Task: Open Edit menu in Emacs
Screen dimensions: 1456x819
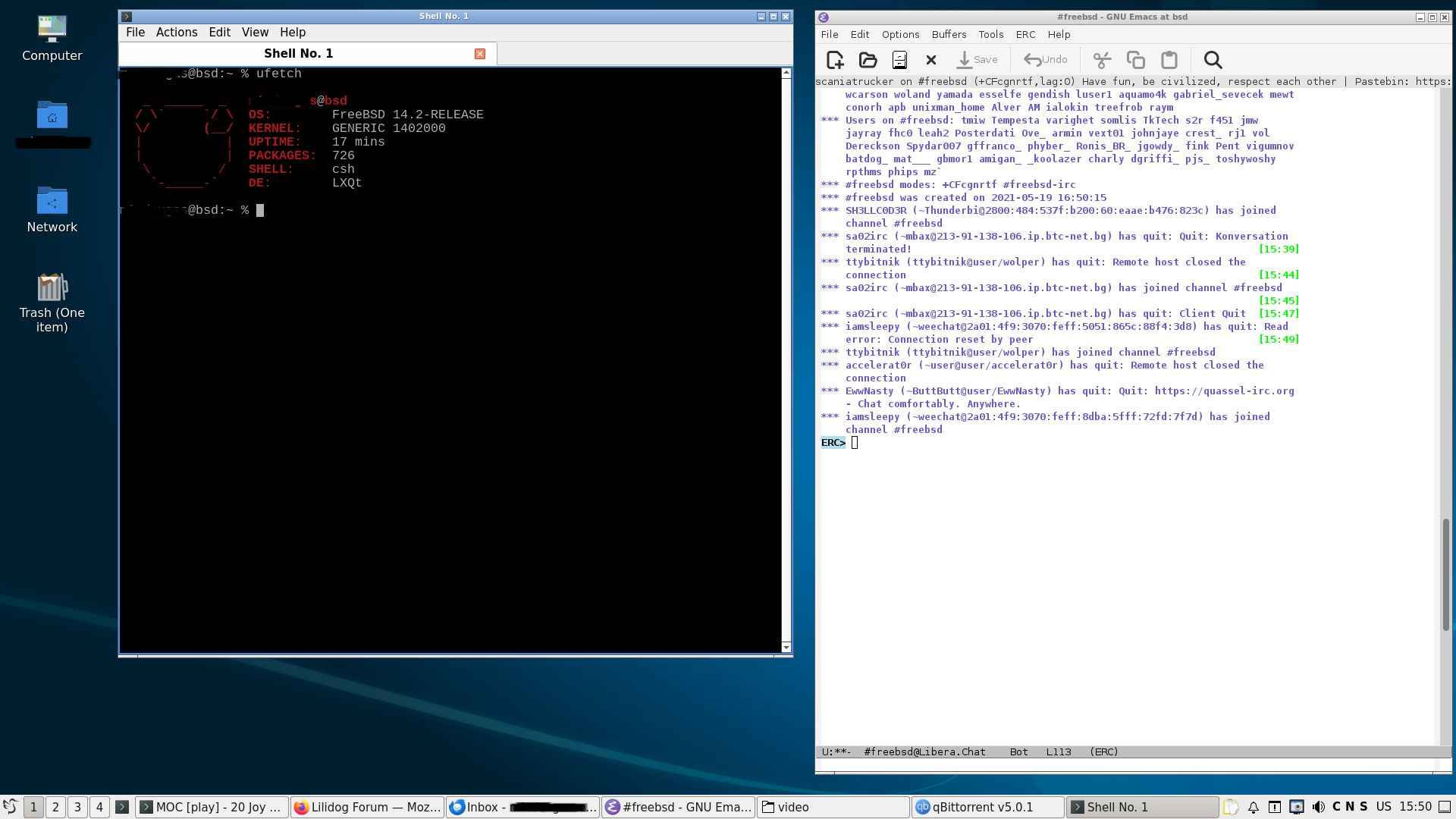Action: tap(860, 35)
